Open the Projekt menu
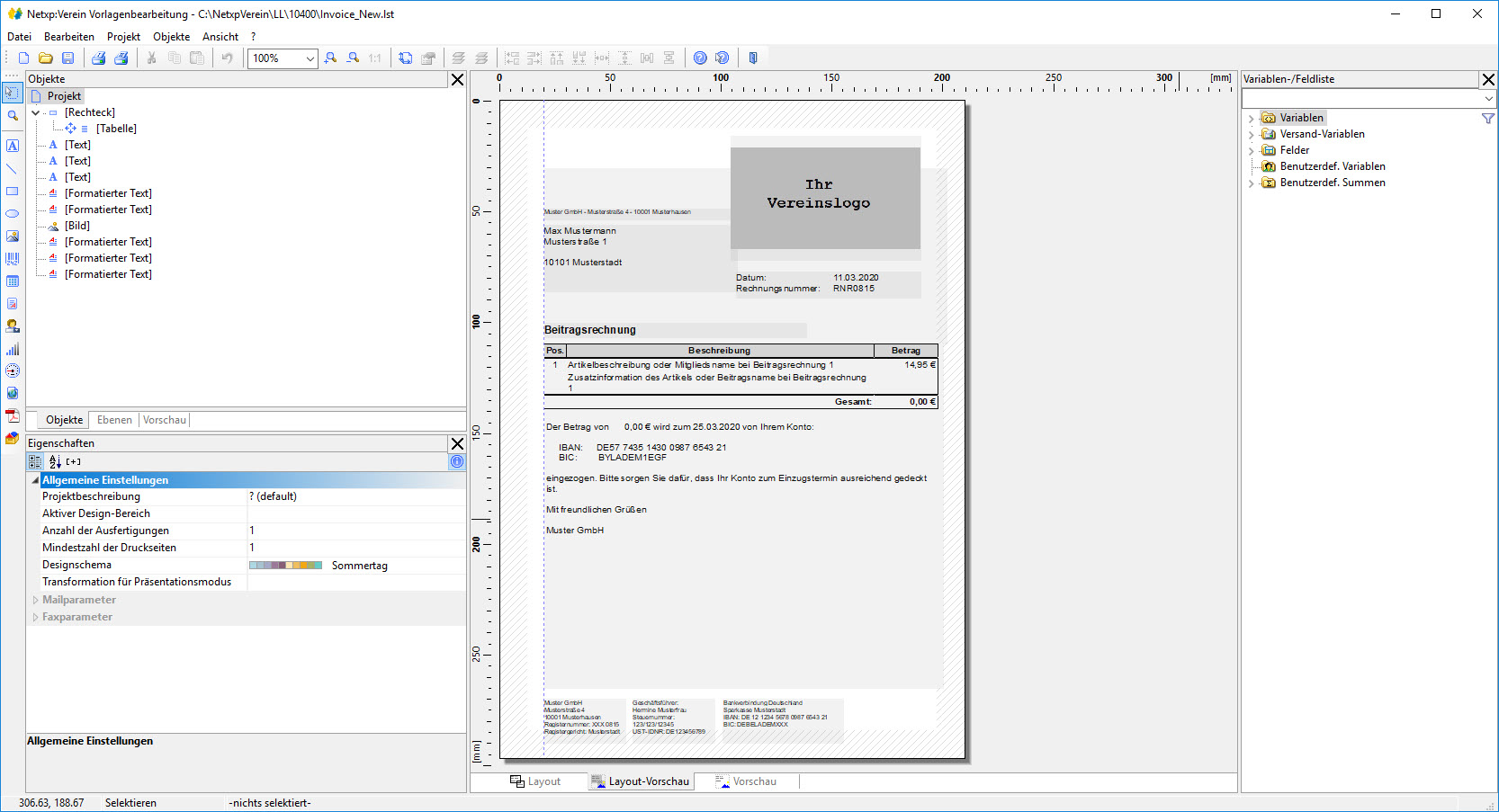The height and width of the screenshot is (812, 1499). pyautogui.click(x=123, y=37)
